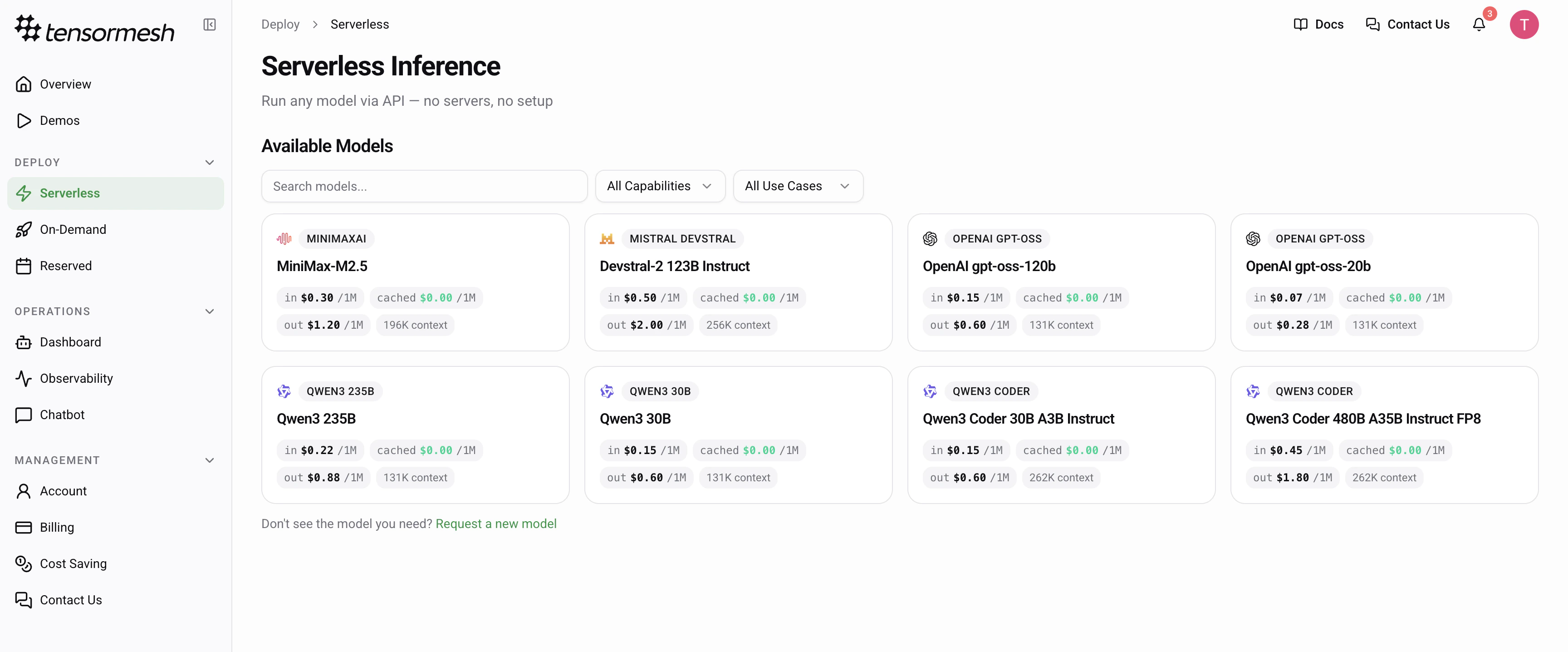Image resolution: width=1568 pixels, height=652 pixels.
Task: Click the Dashboard robot icon
Action: [24, 342]
